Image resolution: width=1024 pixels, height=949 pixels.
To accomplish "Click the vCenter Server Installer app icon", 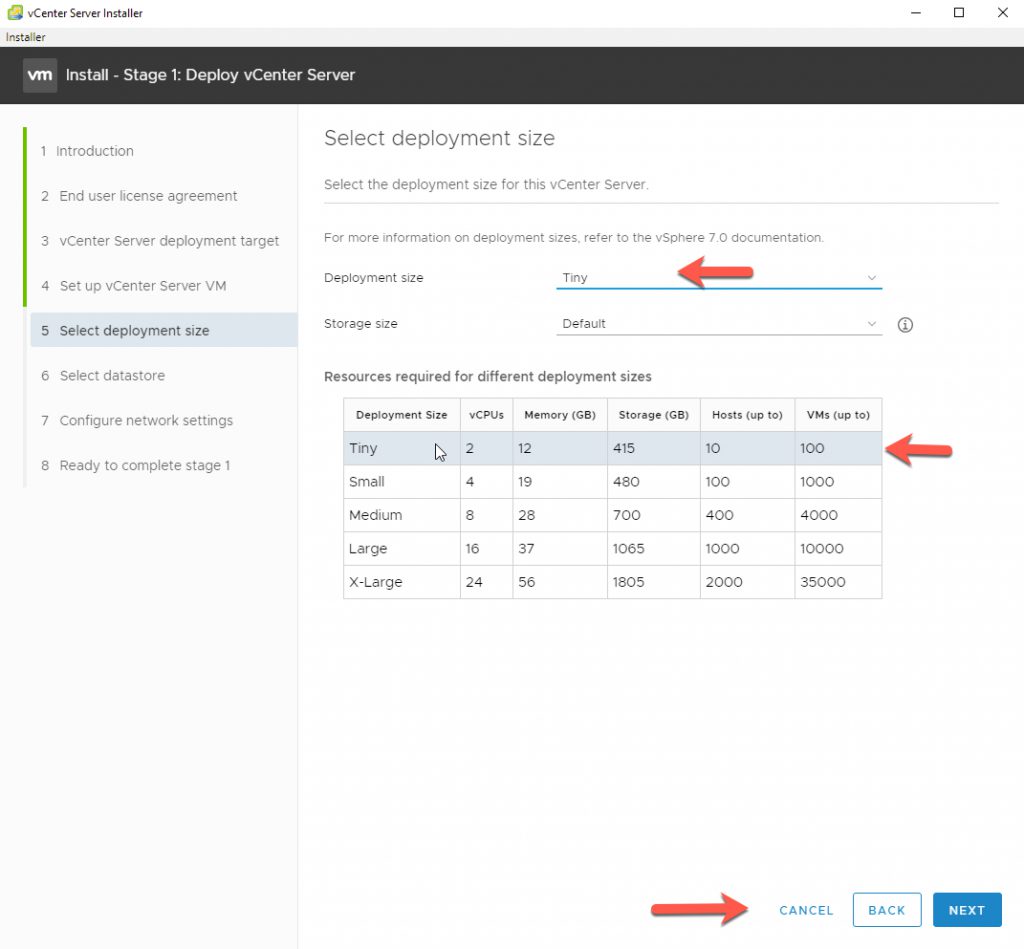I will (x=14, y=12).
